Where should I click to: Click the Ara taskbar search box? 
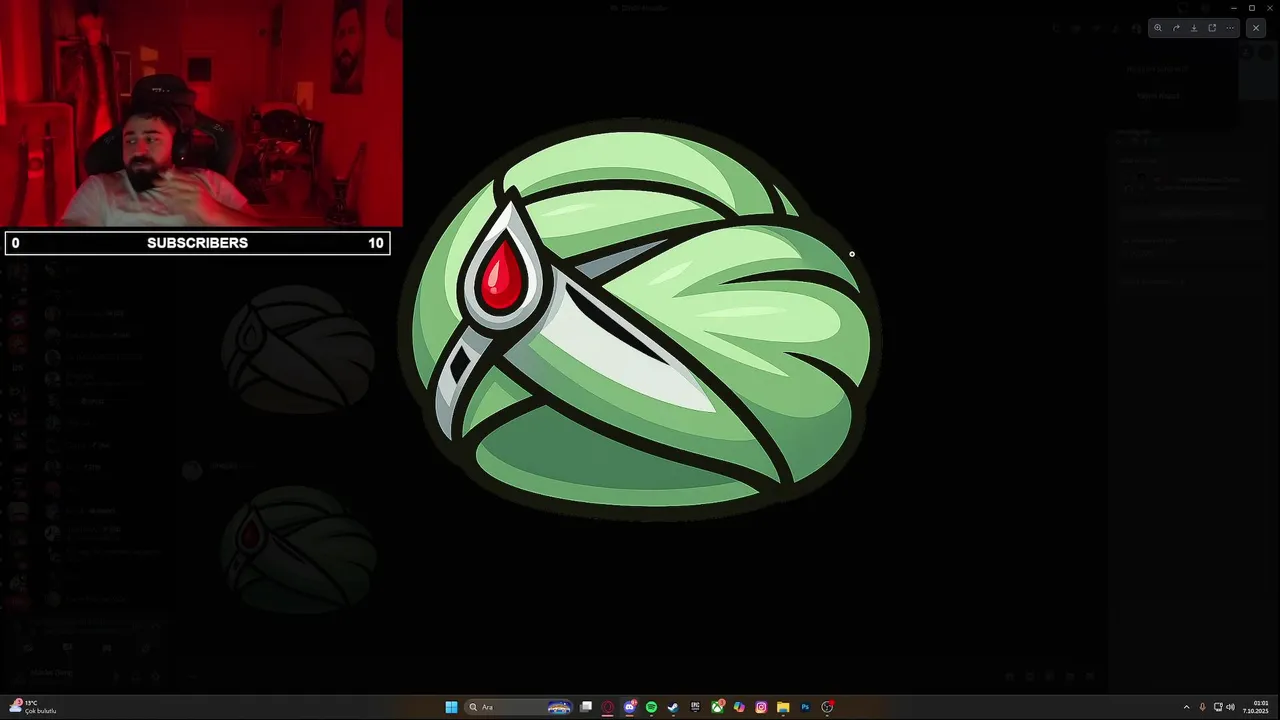coord(519,707)
